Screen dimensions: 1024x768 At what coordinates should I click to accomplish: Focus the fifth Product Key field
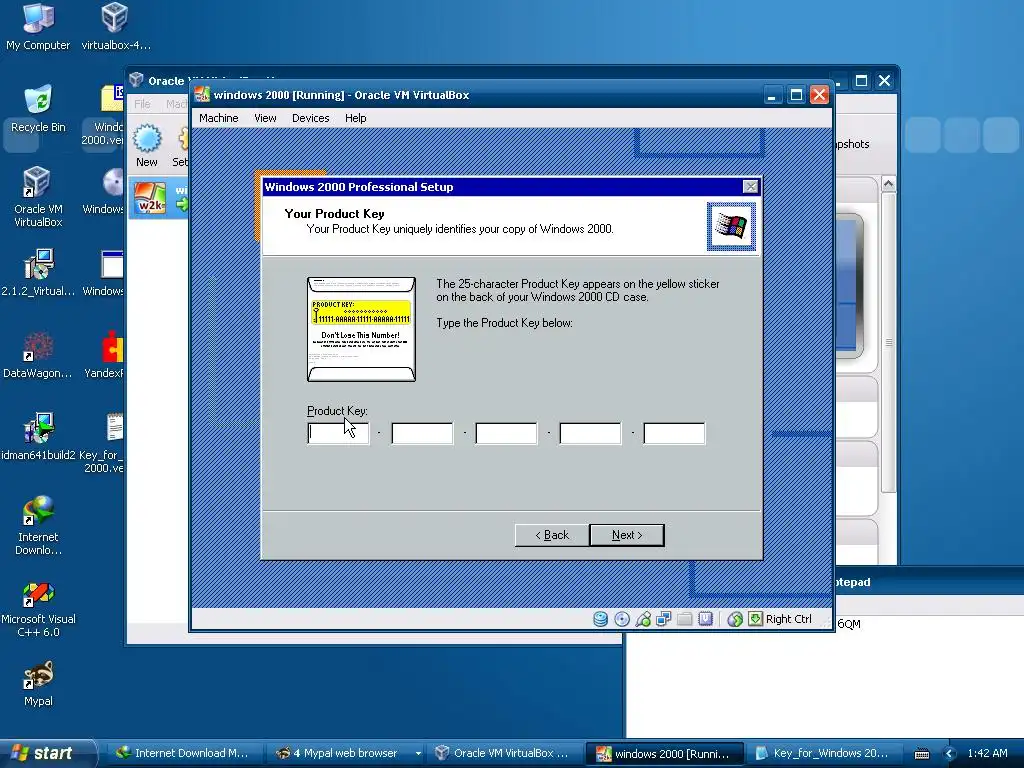(x=675, y=434)
